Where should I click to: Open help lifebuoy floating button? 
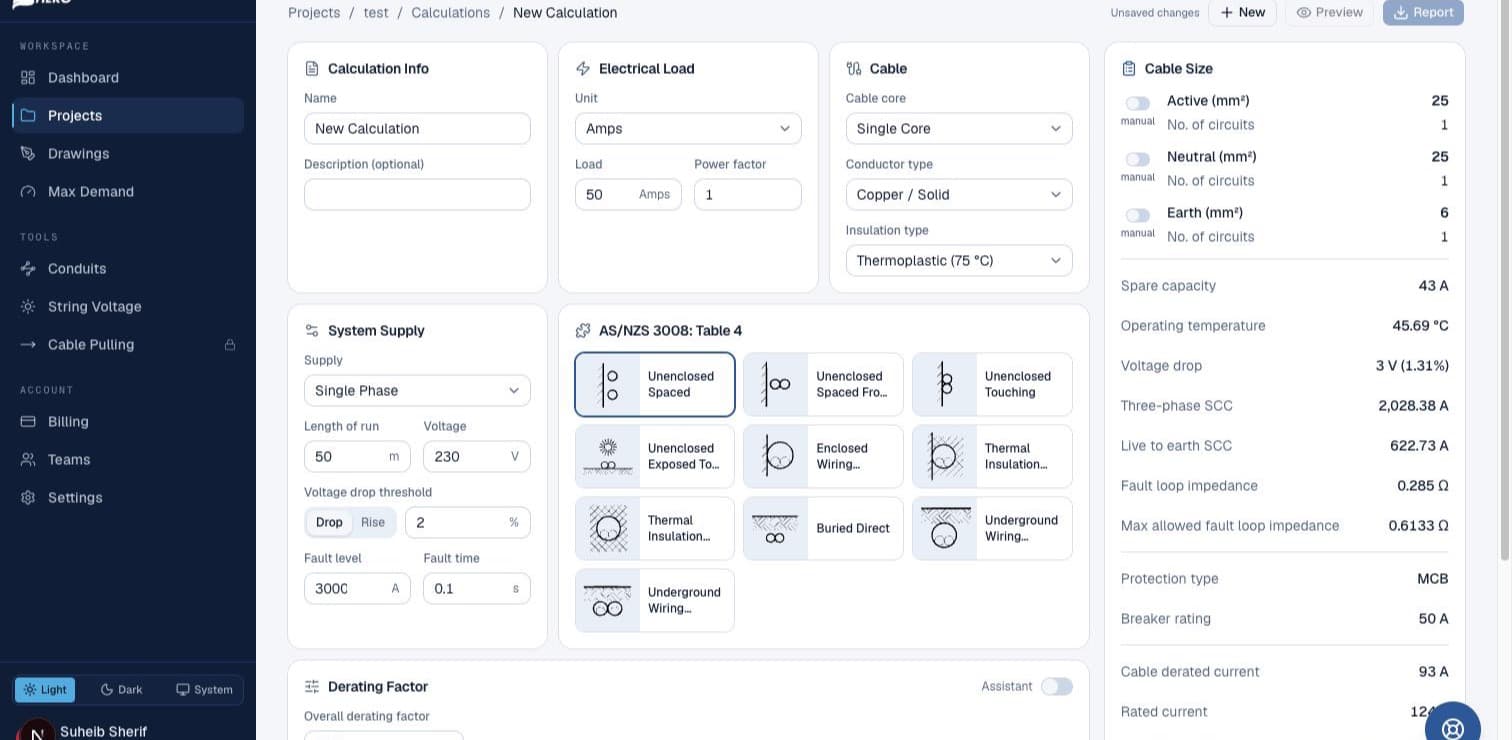(1452, 729)
